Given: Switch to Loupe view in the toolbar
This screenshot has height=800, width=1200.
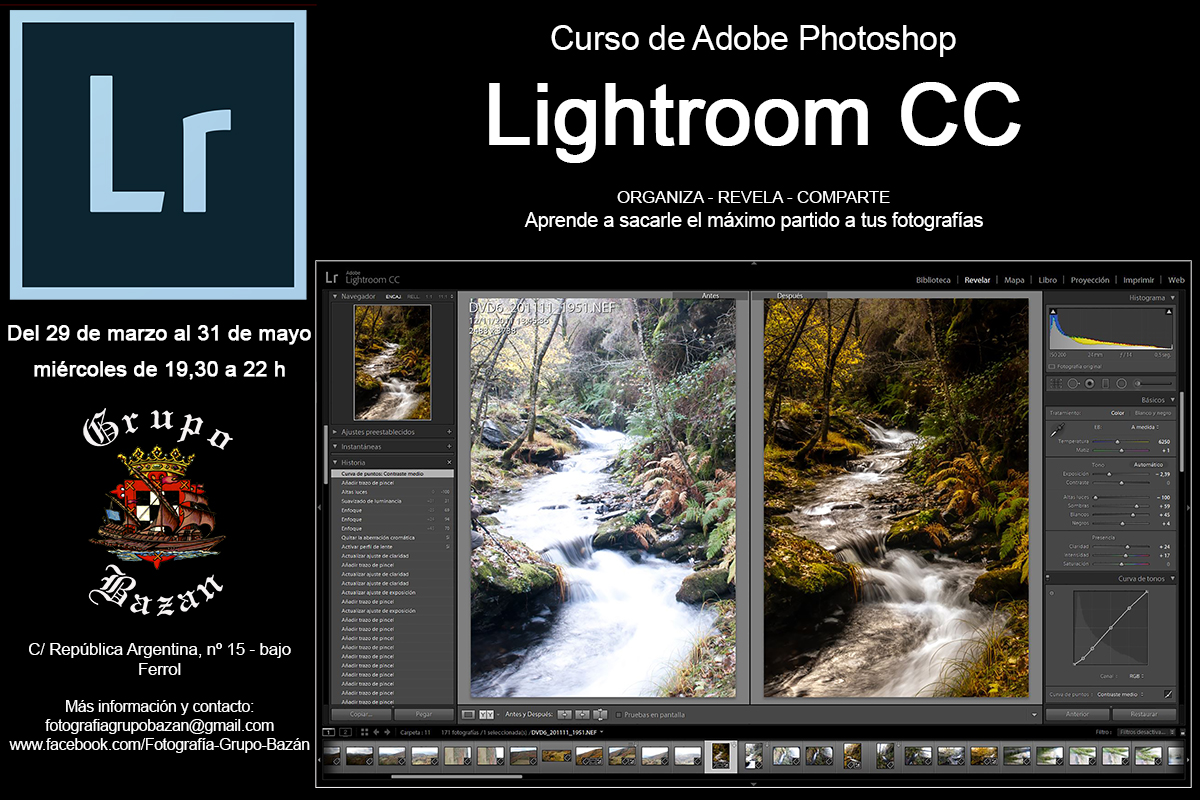Looking at the screenshot, I should (468, 715).
